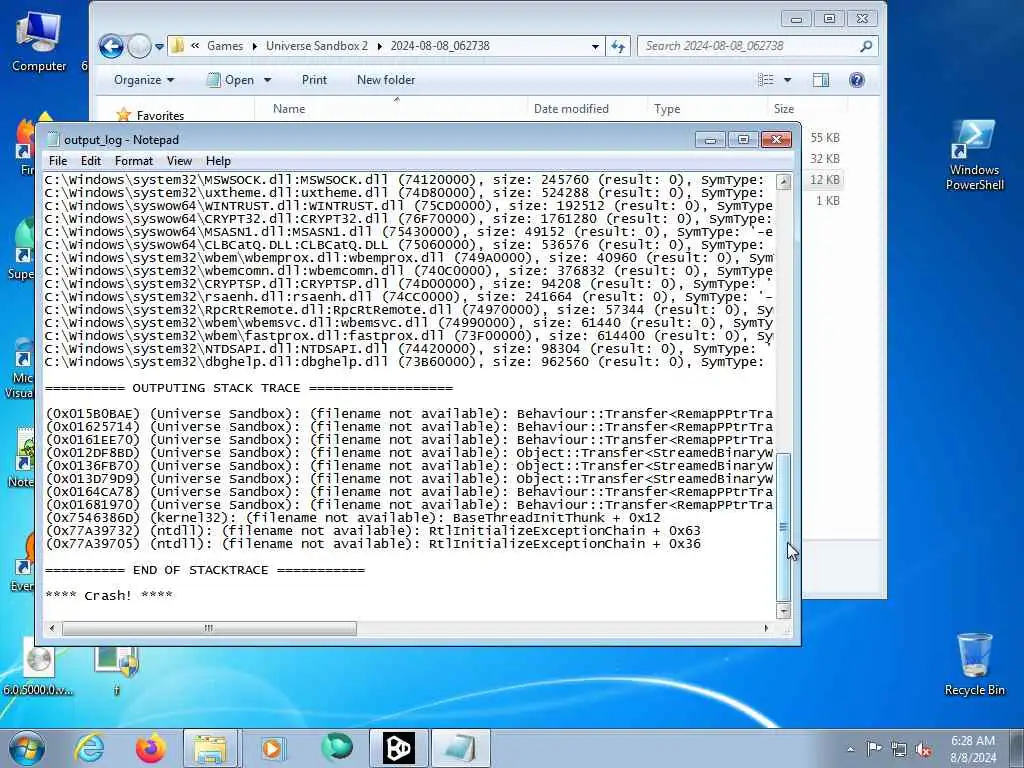The image size is (1024, 768).
Task: Sort by Name column header
Action: (289, 108)
